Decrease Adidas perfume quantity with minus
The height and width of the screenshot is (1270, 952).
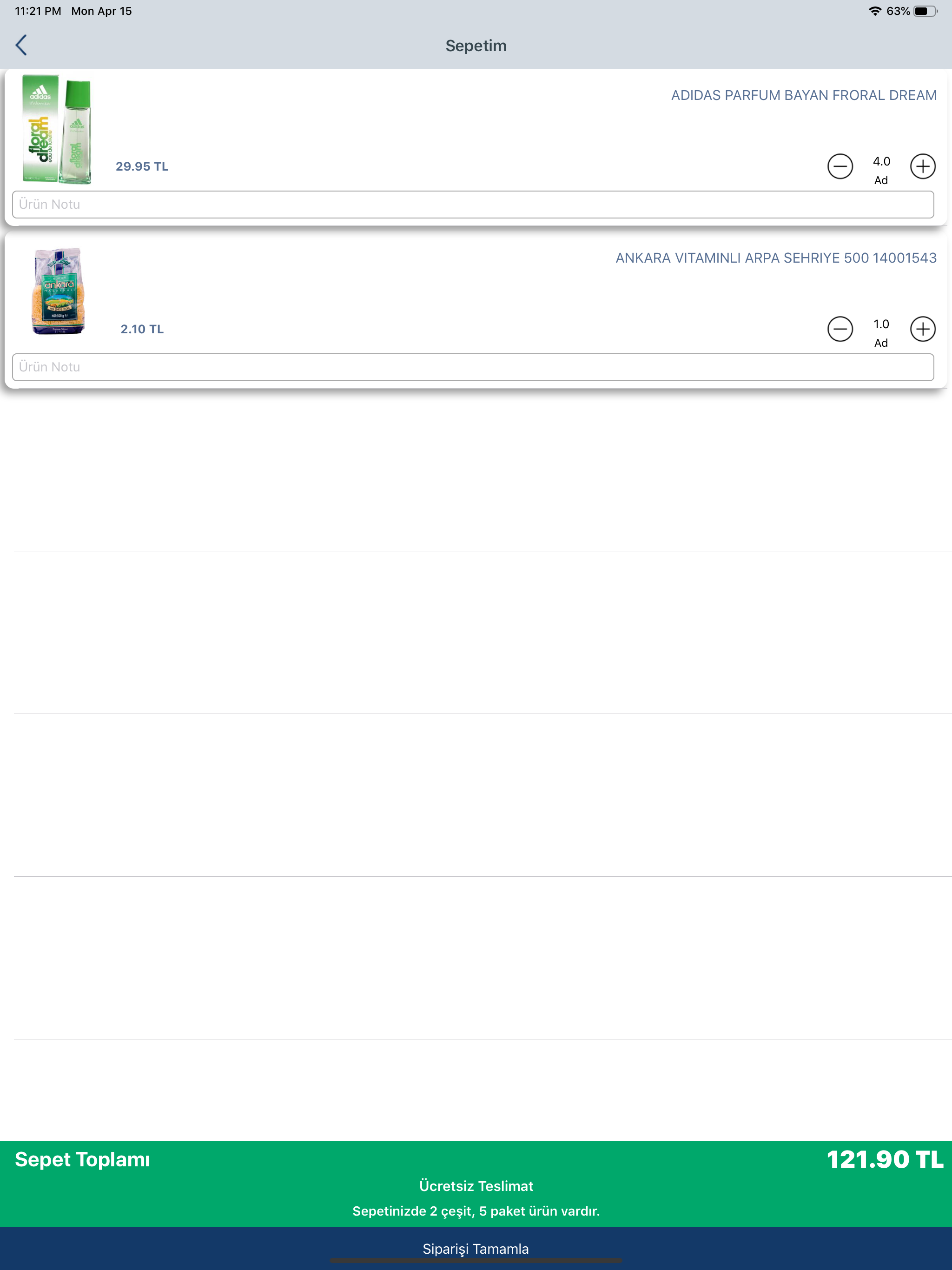coord(840,166)
